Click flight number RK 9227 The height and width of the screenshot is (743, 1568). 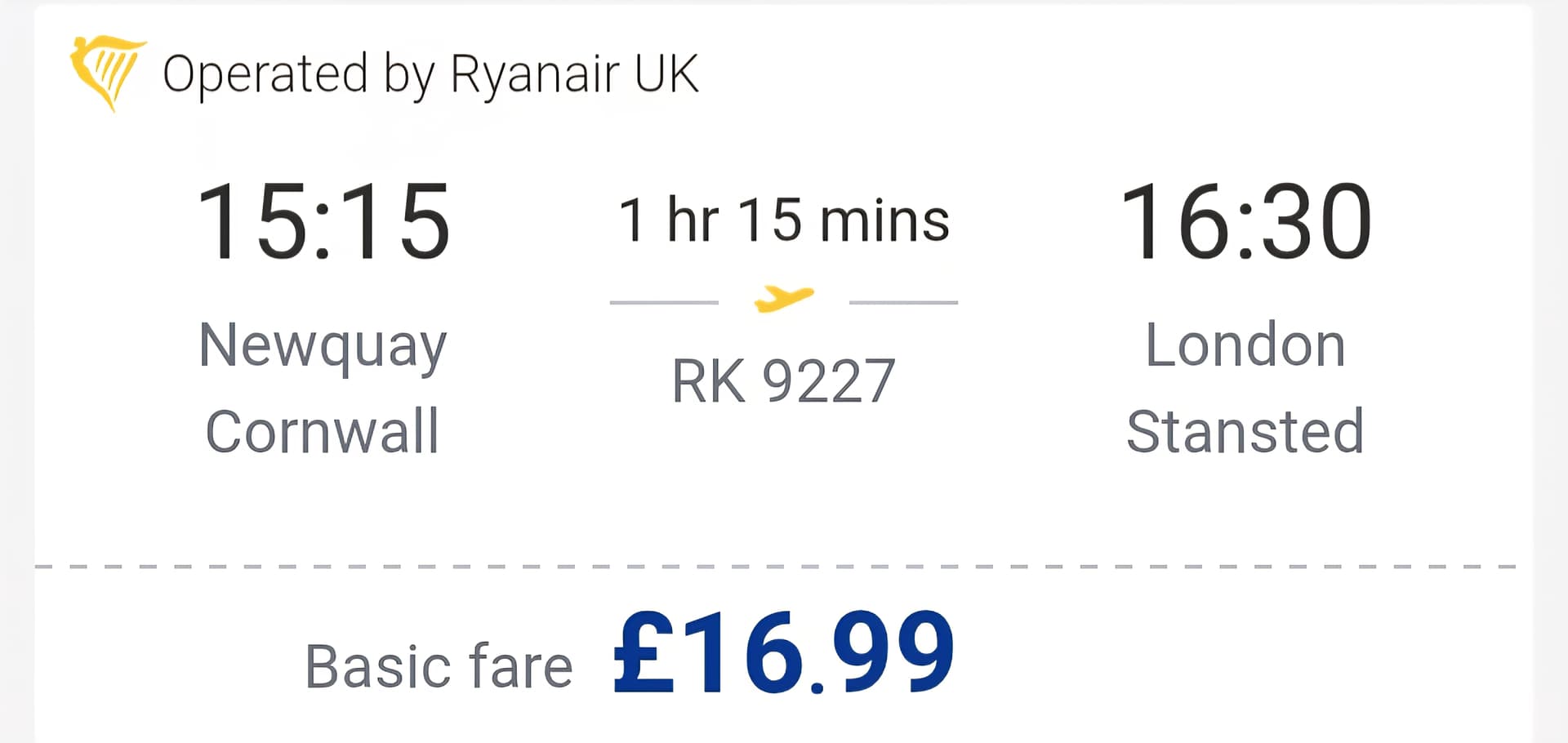(x=784, y=381)
